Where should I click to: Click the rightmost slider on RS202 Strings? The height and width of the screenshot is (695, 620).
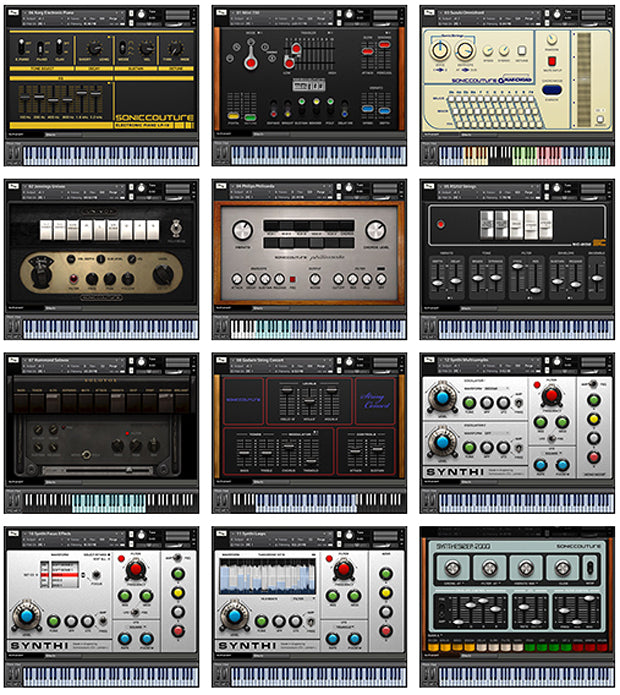[597, 278]
